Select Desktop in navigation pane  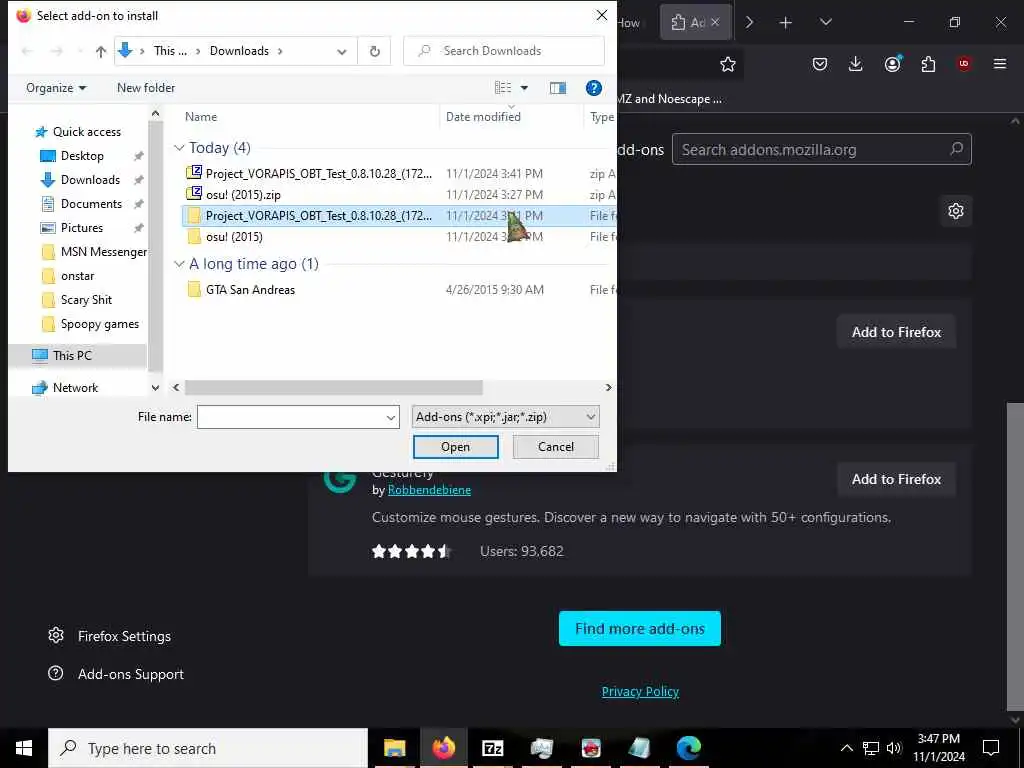click(x=82, y=156)
